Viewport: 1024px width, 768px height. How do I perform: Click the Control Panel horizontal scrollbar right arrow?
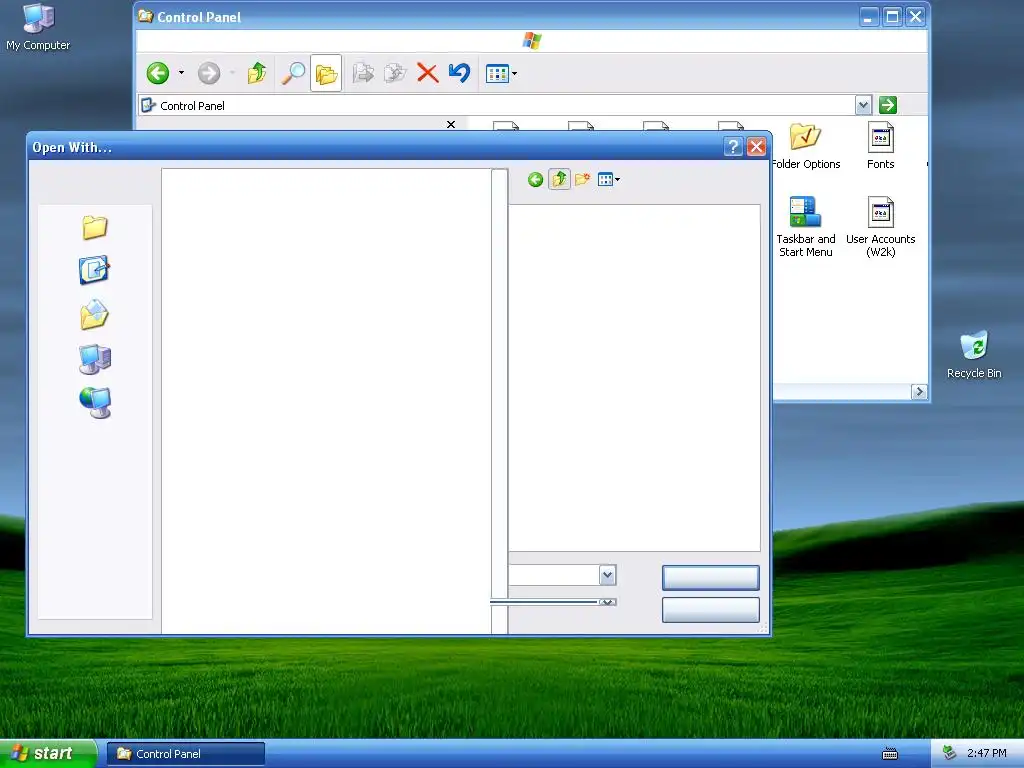click(920, 392)
